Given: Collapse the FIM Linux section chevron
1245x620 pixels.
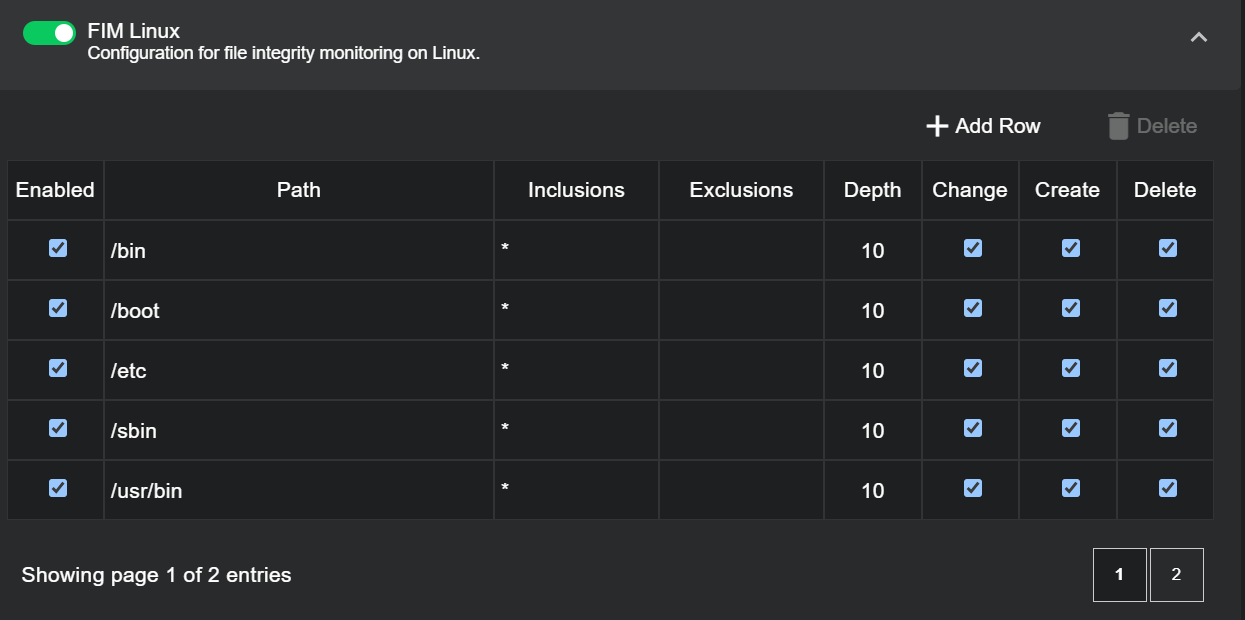Looking at the screenshot, I should (x=1198, y=37).
